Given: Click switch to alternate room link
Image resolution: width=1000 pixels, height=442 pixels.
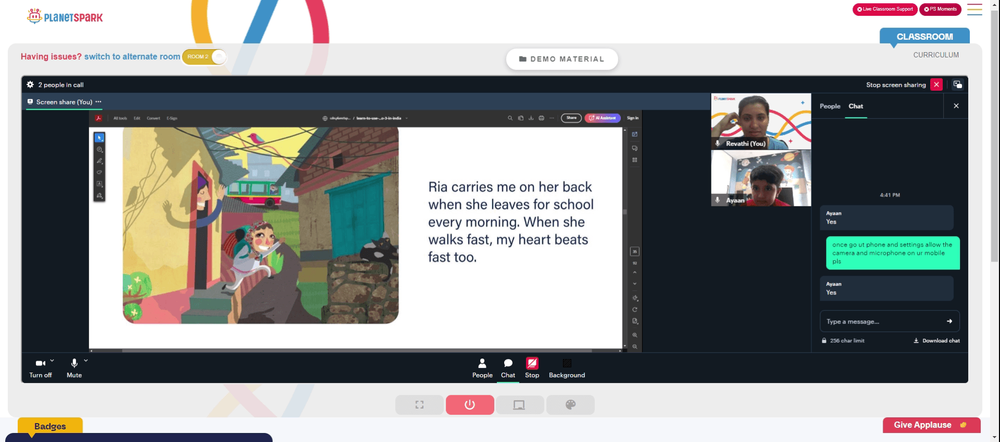Looking at the screenshot, I should coord(132,57).
